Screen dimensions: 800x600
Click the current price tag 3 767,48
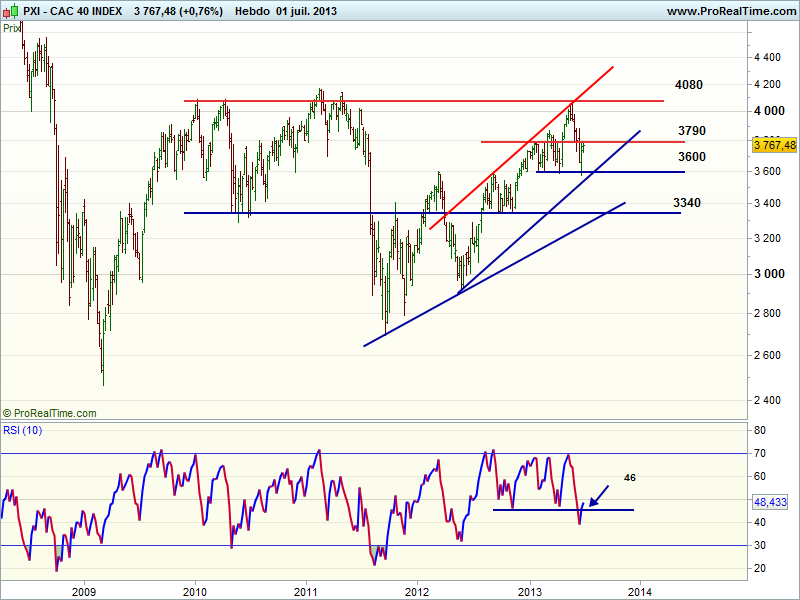(x=774, y=145)
